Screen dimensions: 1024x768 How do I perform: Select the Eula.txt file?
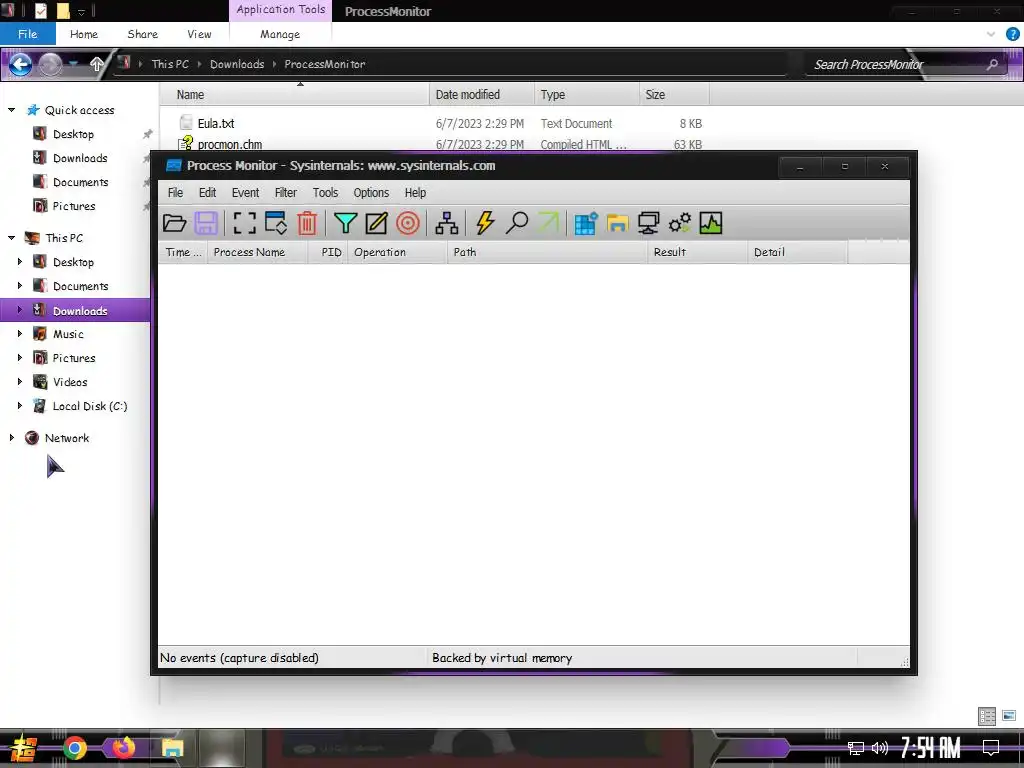click(216, 123)
